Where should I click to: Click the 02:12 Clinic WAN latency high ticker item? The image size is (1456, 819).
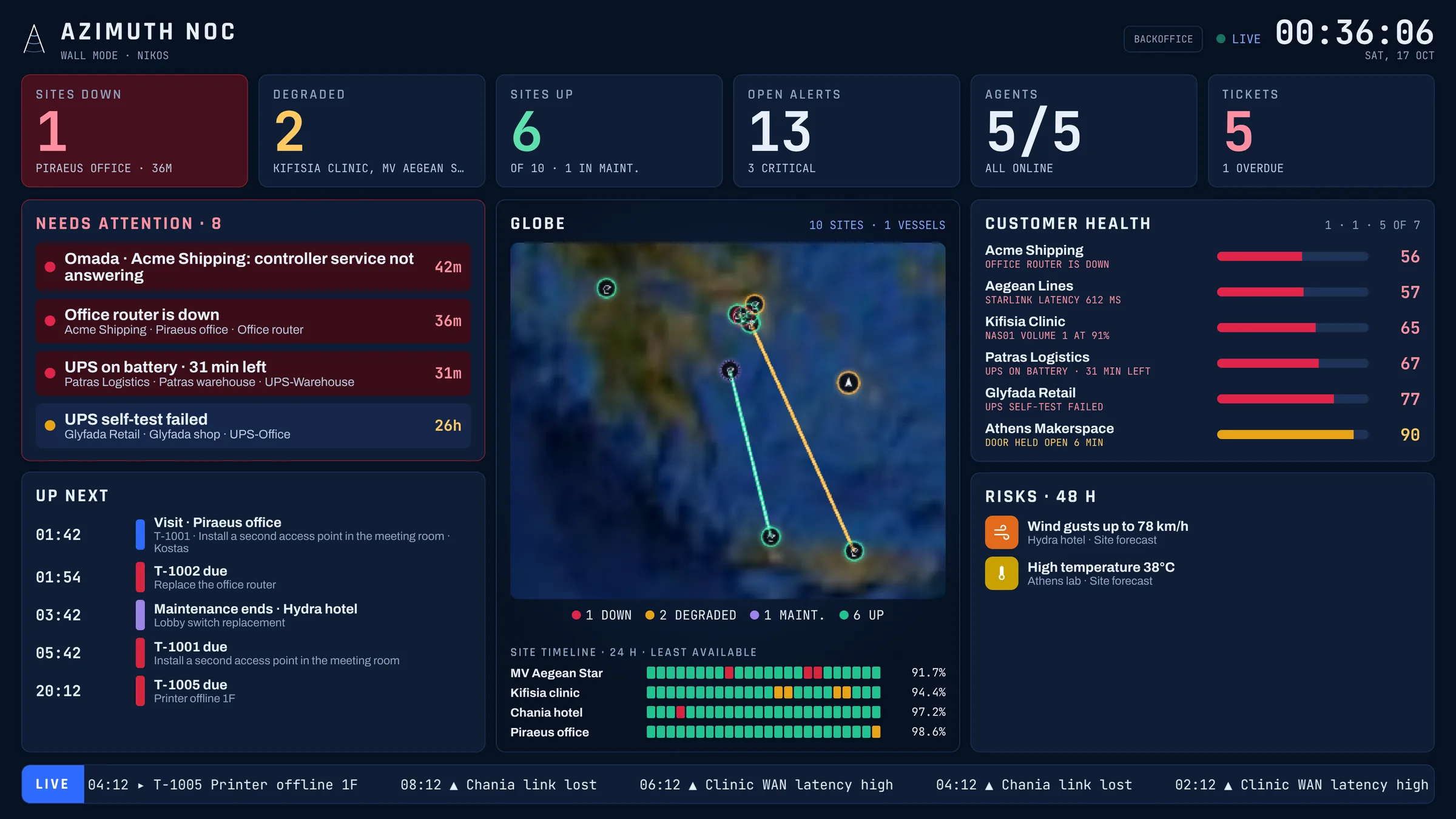coord(1302,785)
